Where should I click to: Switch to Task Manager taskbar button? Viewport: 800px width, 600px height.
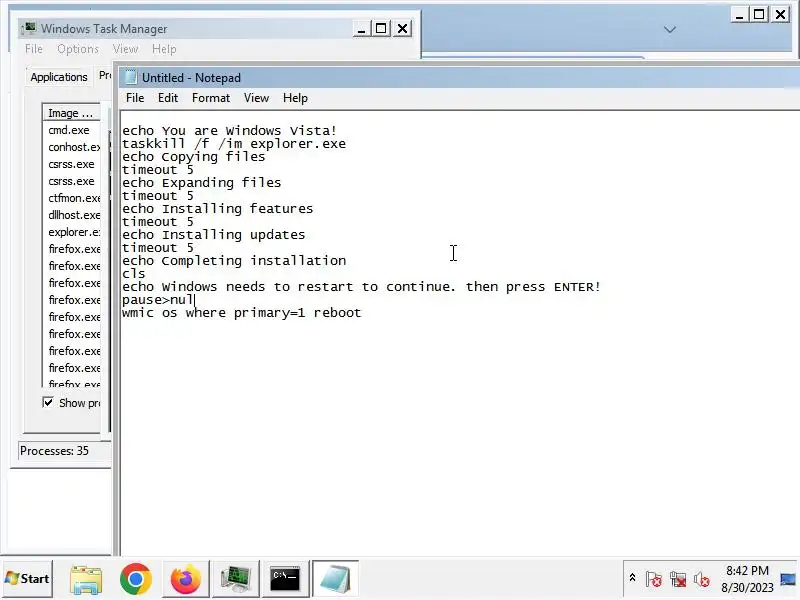[235, 580]
